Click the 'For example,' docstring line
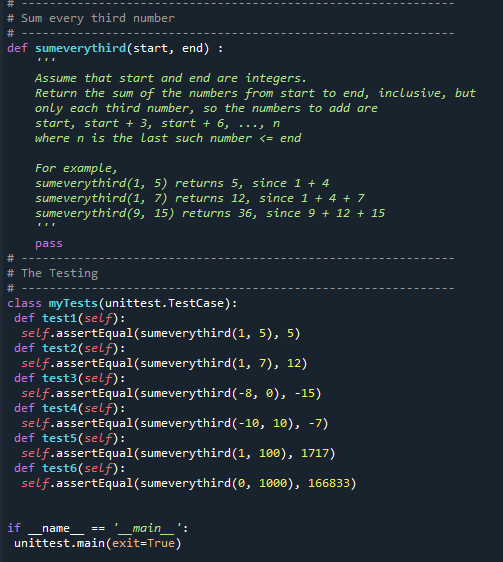The width and height of the screenshot is (503, 562). pos(76,168)
